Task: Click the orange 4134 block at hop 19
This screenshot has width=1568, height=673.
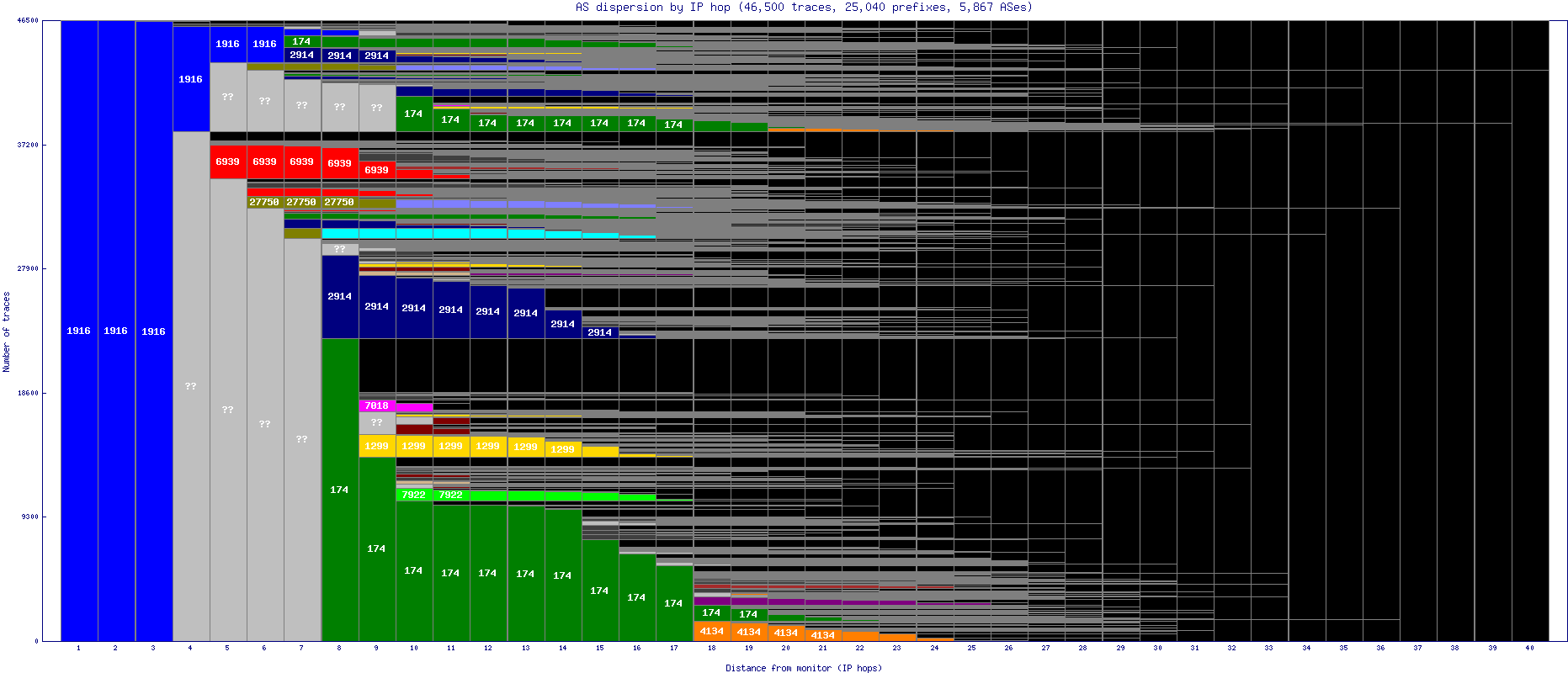Action: [x=749, y=632]
